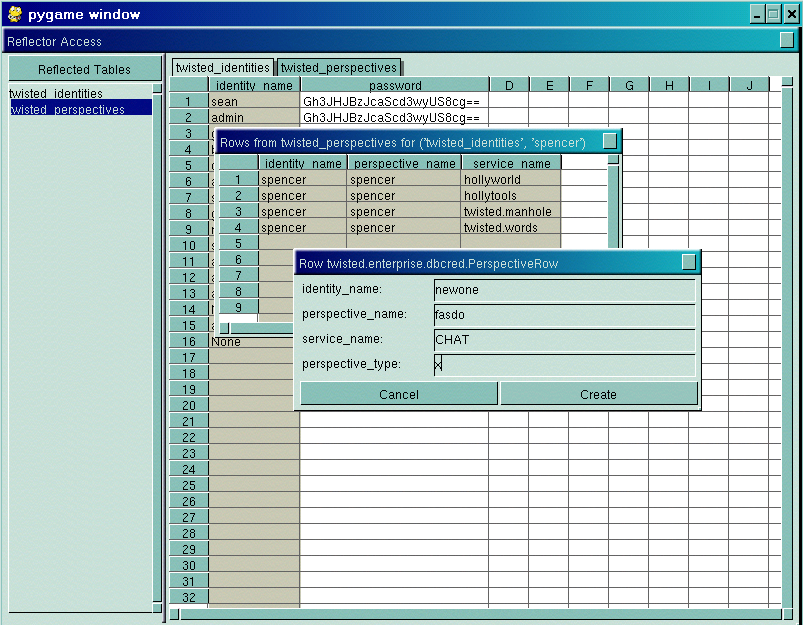
Task: Click the Reflector Access panel corner box
Action: [786, 40]
